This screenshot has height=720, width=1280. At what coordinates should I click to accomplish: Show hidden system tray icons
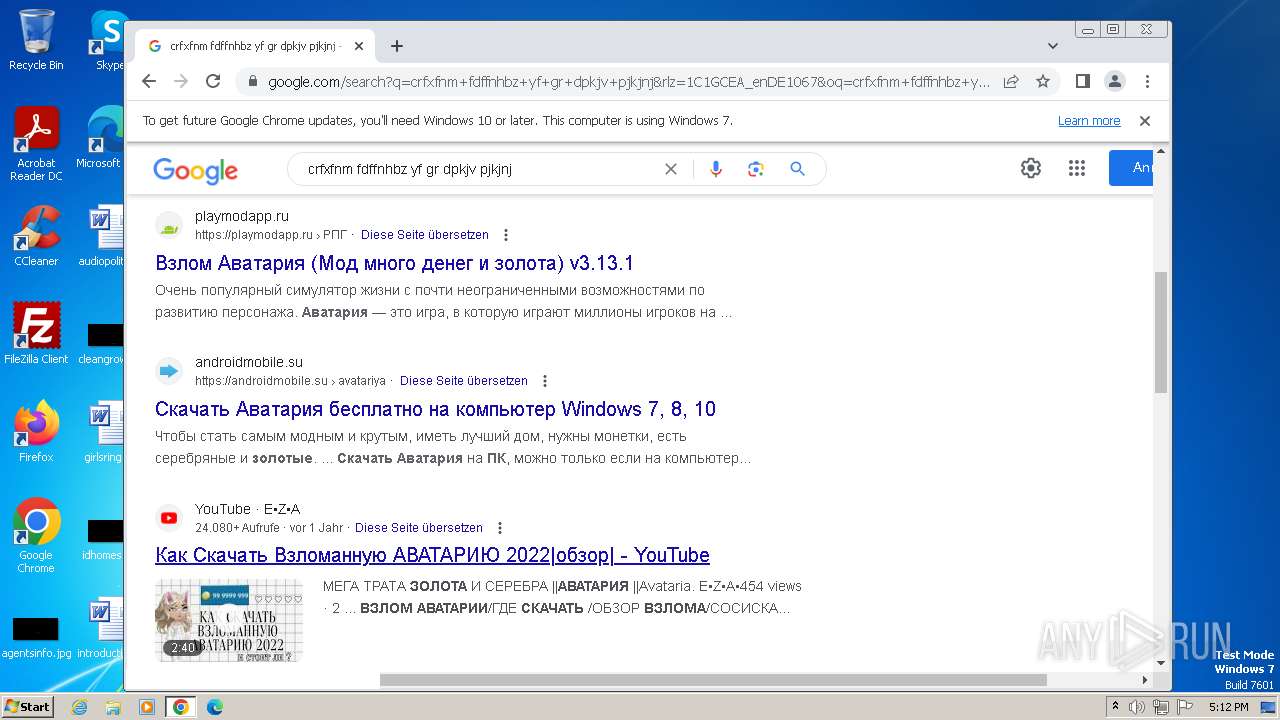point(1116,707)
